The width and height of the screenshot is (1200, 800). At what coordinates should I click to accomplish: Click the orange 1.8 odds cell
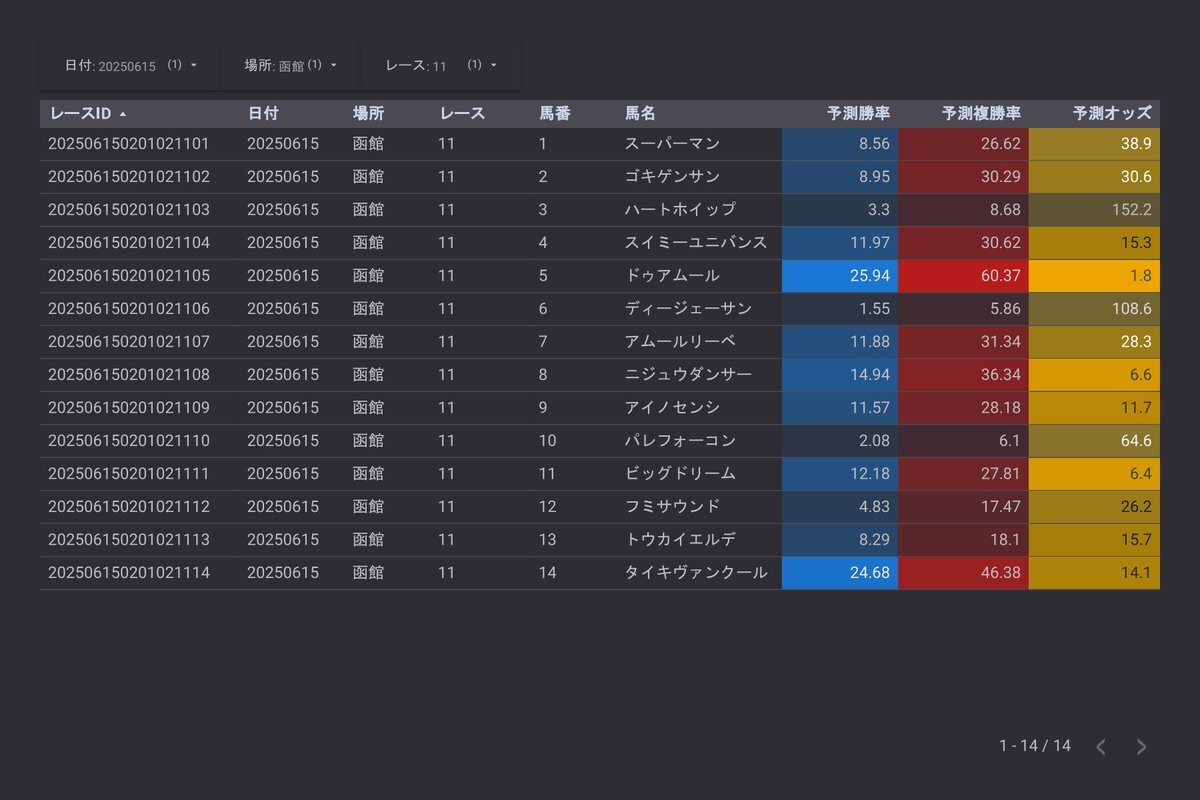coord(1094,276)
